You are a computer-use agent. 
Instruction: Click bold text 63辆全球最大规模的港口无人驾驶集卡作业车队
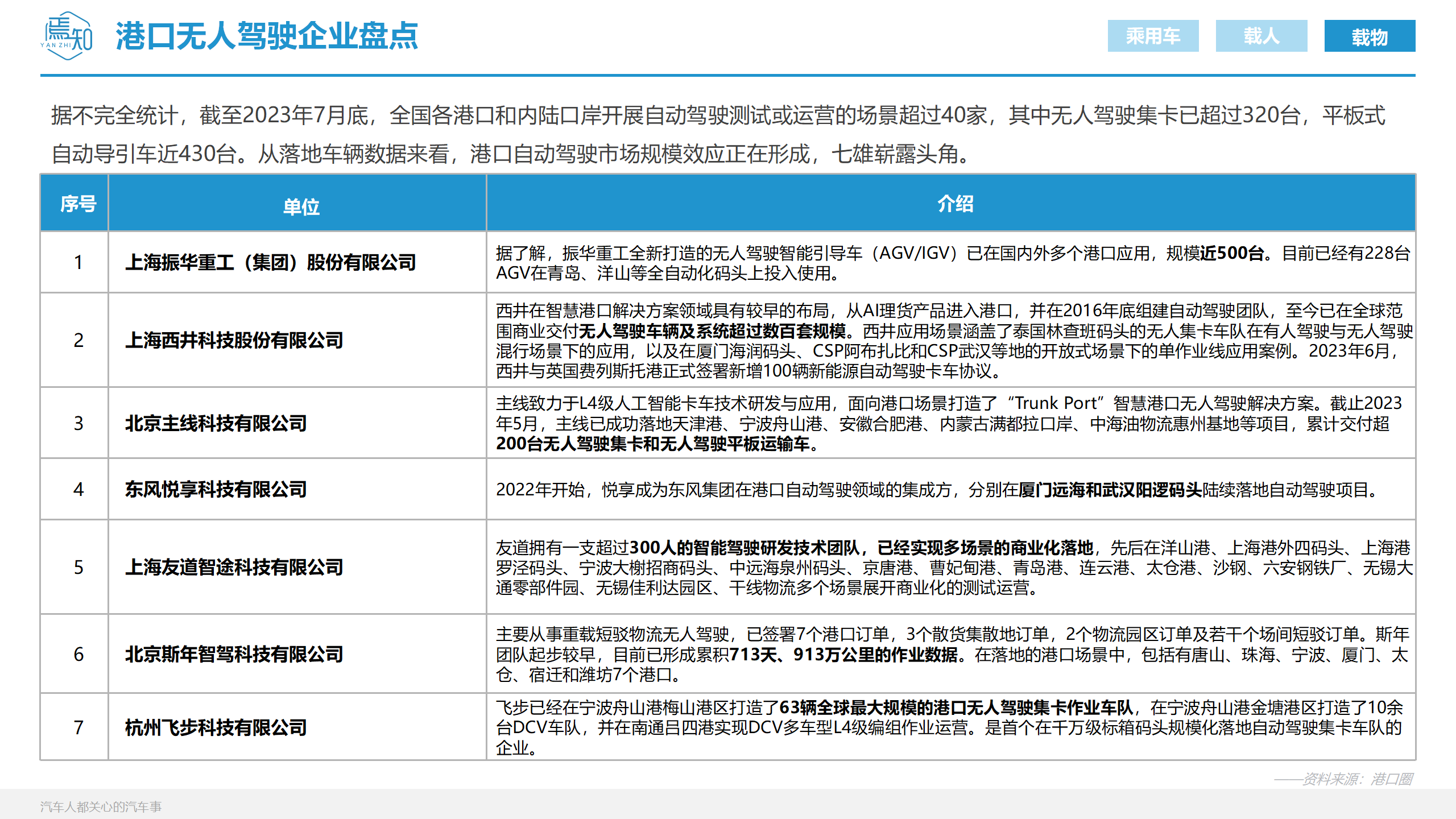click(956, 708)
